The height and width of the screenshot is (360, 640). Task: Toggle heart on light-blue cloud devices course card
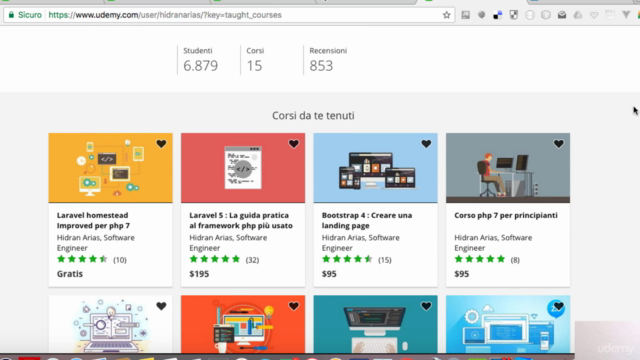558,306
